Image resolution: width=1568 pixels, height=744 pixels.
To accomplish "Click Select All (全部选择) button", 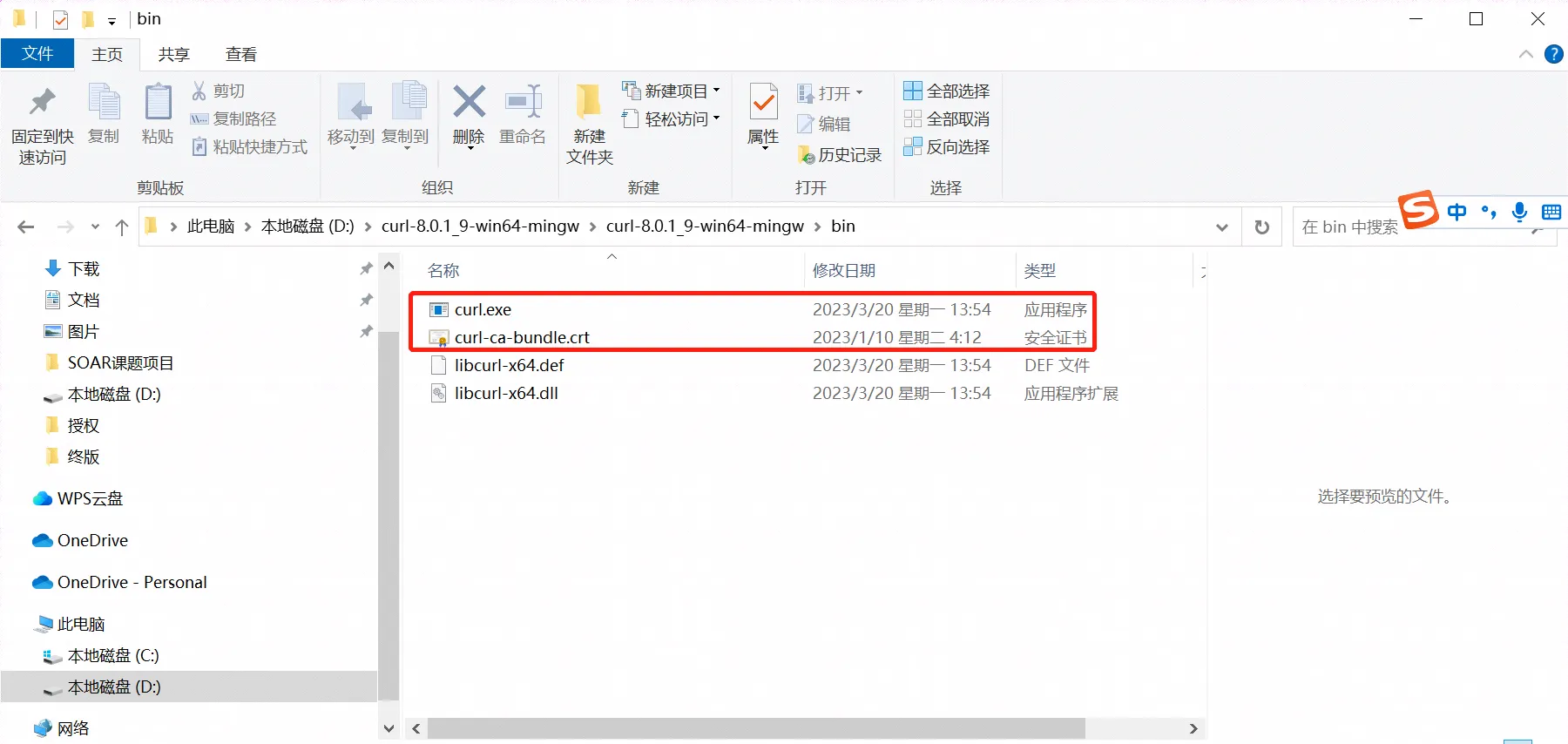I will (947, 91).
